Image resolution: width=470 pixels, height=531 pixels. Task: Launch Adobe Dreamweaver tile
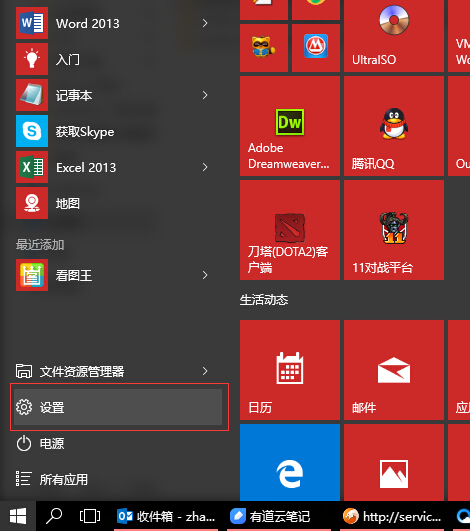tap(290, 126)
